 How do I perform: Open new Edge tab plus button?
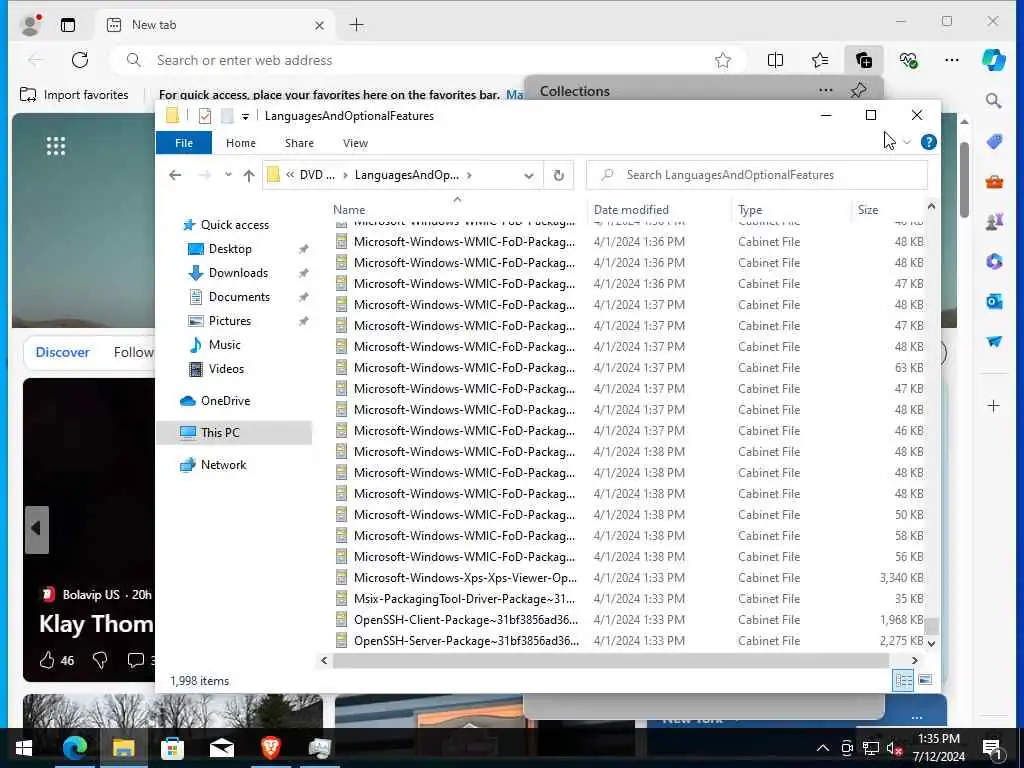point(356,25)
